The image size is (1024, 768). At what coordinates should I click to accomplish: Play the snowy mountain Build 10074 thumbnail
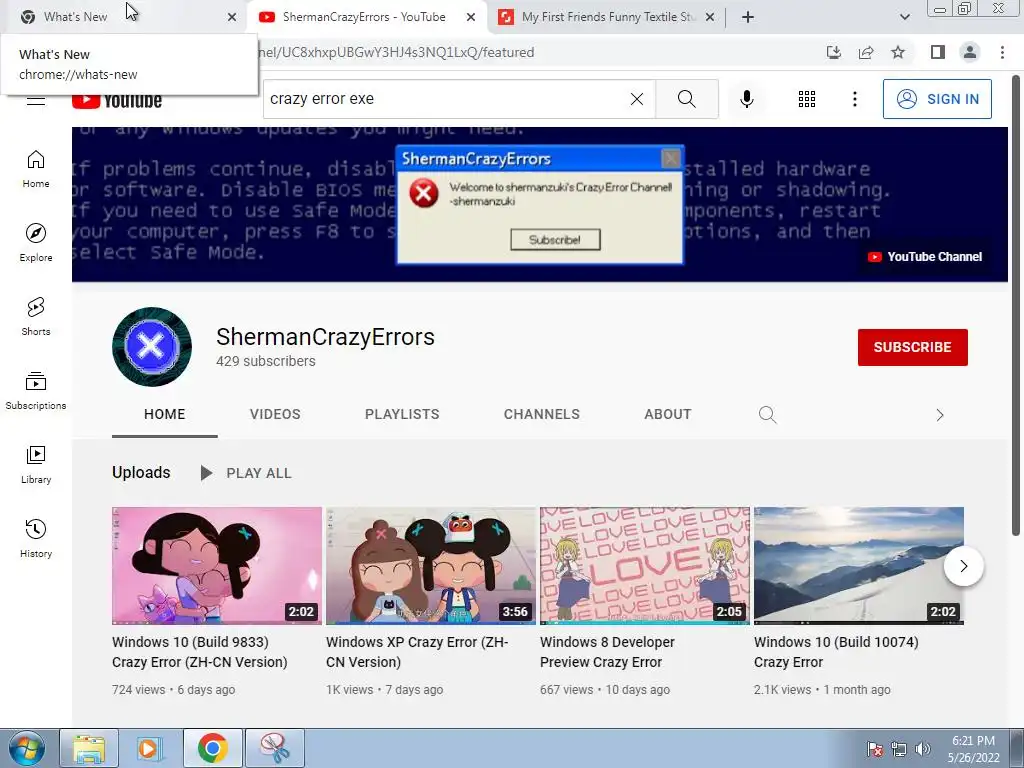[x=859, y=566]
